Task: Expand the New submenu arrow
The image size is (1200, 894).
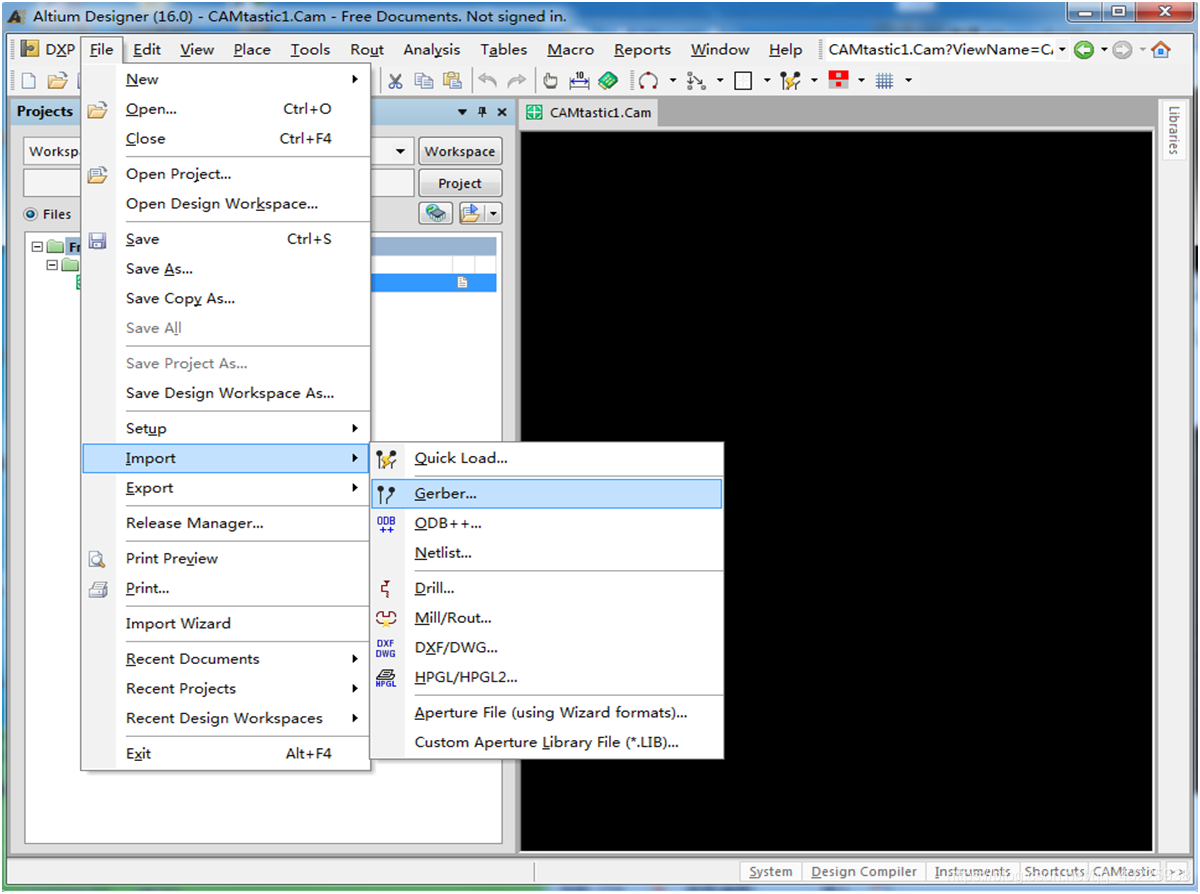Action: 355,79
